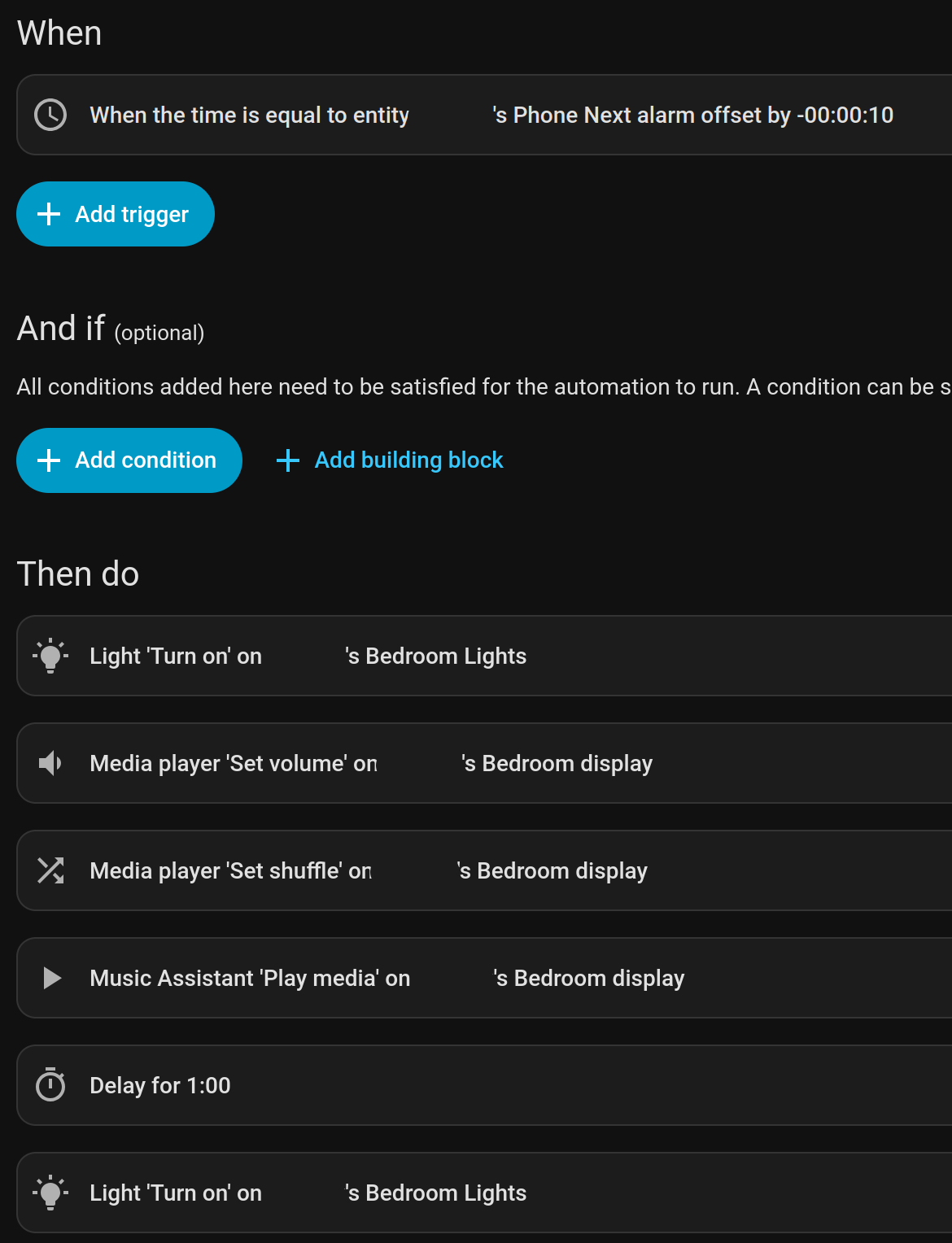The image size is (952, 1243).
Task: Click the plus icon beside Add building block
Action: 288,460
